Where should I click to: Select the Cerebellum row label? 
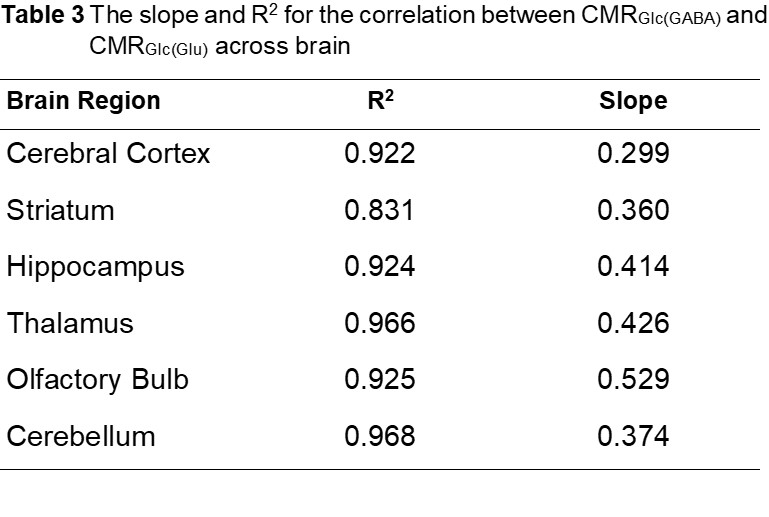(81, 436)
